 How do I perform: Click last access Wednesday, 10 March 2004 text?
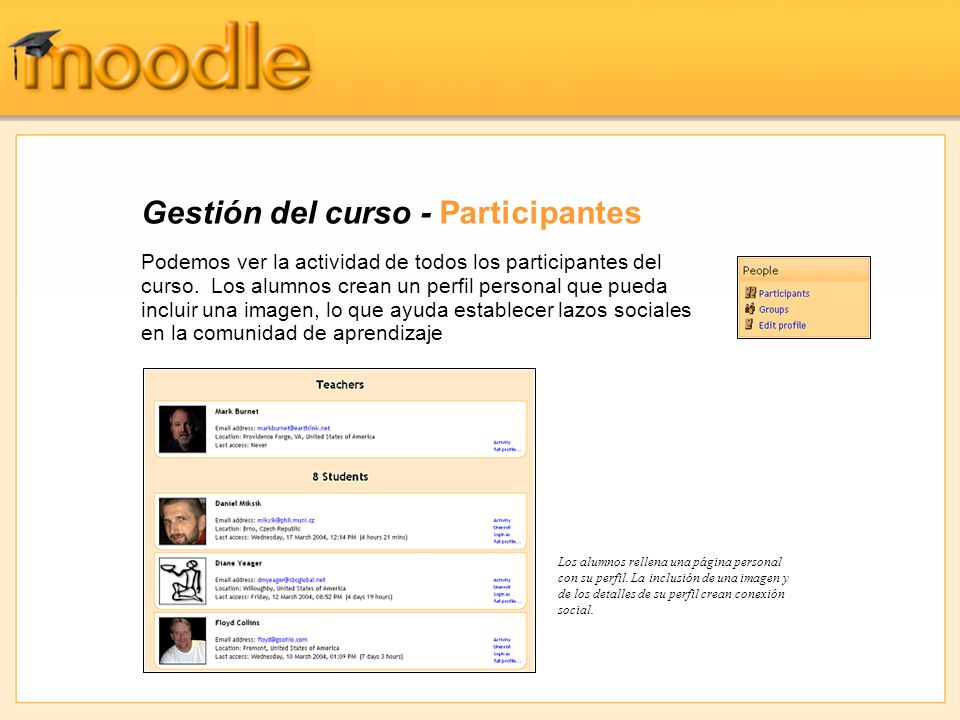[x=309, y=656]
